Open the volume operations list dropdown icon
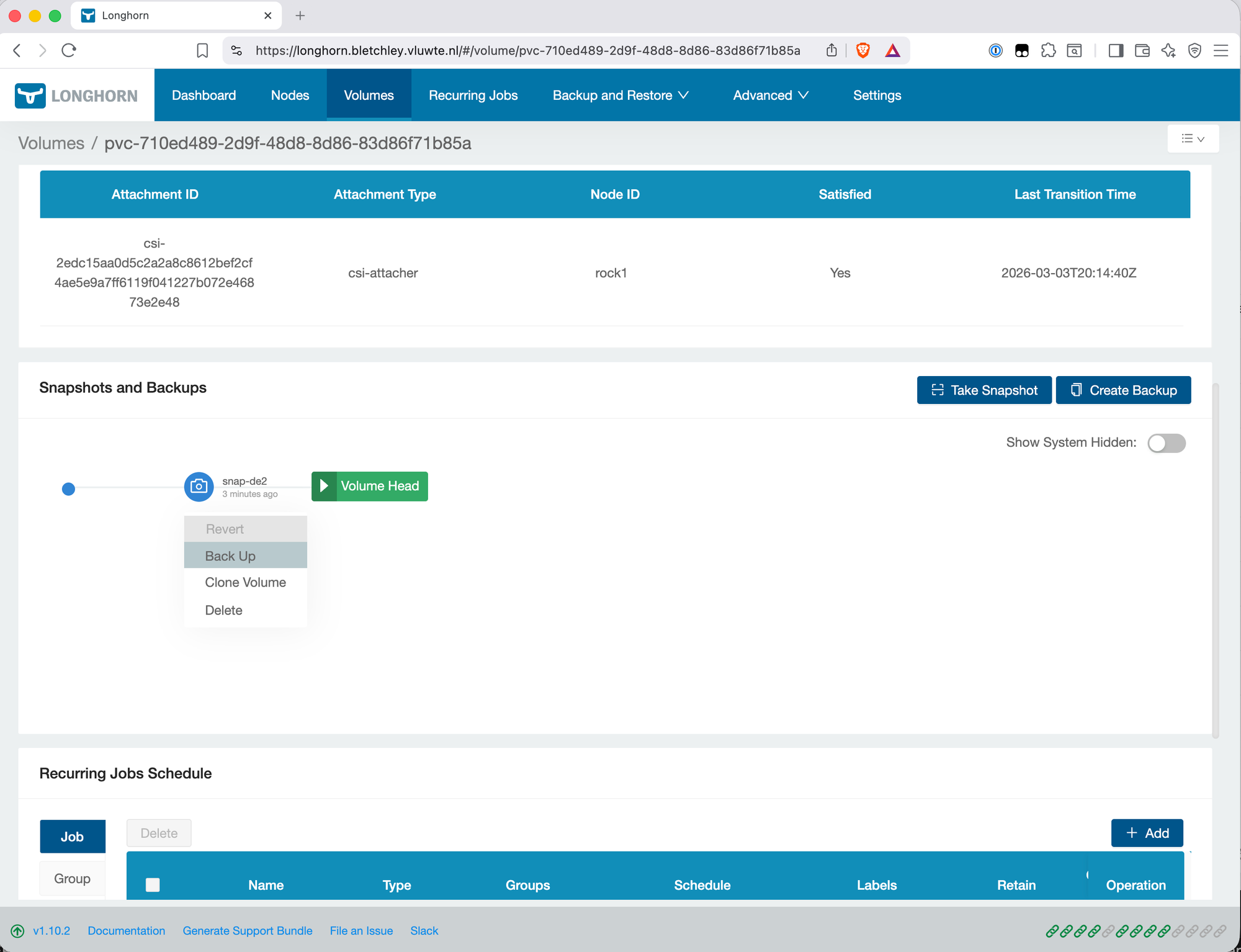 click(x=1193, y=138)
